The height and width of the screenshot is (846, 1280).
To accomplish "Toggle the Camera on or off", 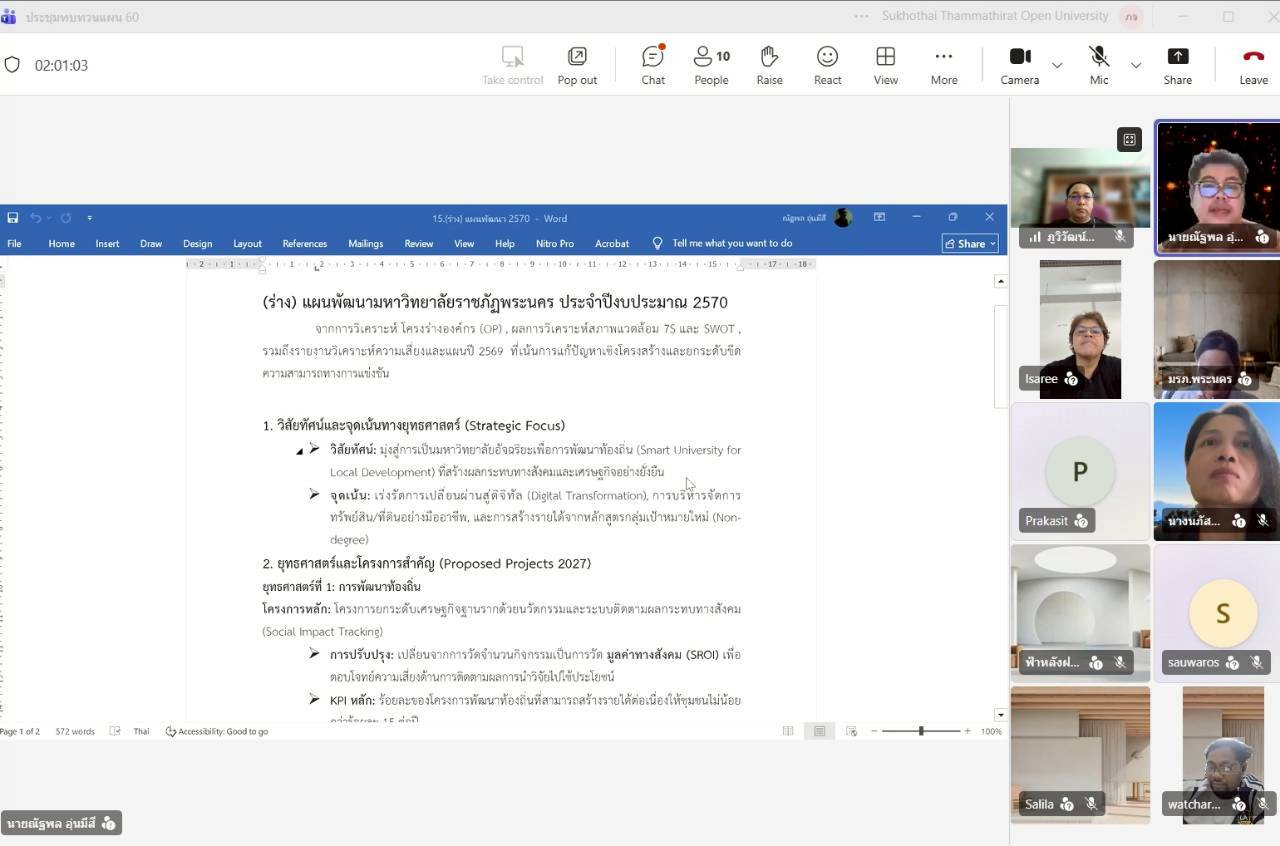I will point(1019,65).
